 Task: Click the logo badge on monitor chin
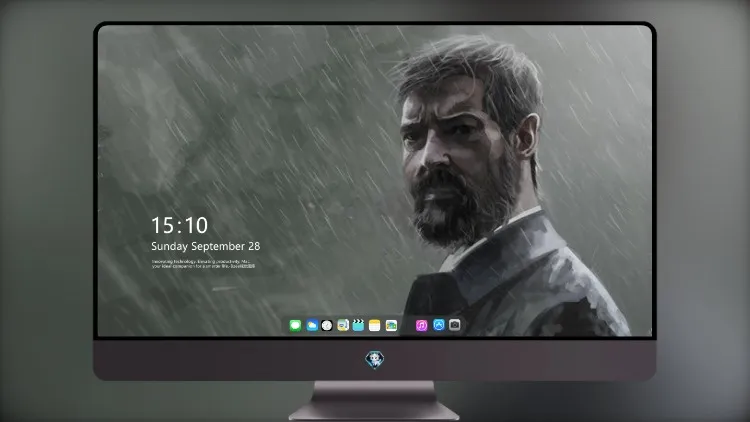coord(375,359)
